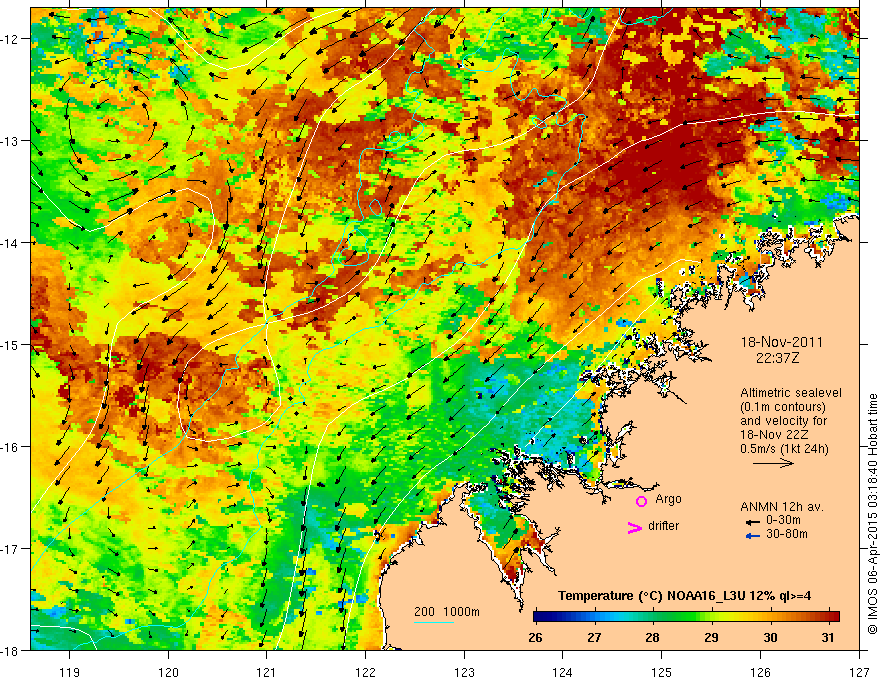Image resolution: width=880 pixels, height=680 pixels.
Task: Click latitude axis label -17
Action: (11, 549)
